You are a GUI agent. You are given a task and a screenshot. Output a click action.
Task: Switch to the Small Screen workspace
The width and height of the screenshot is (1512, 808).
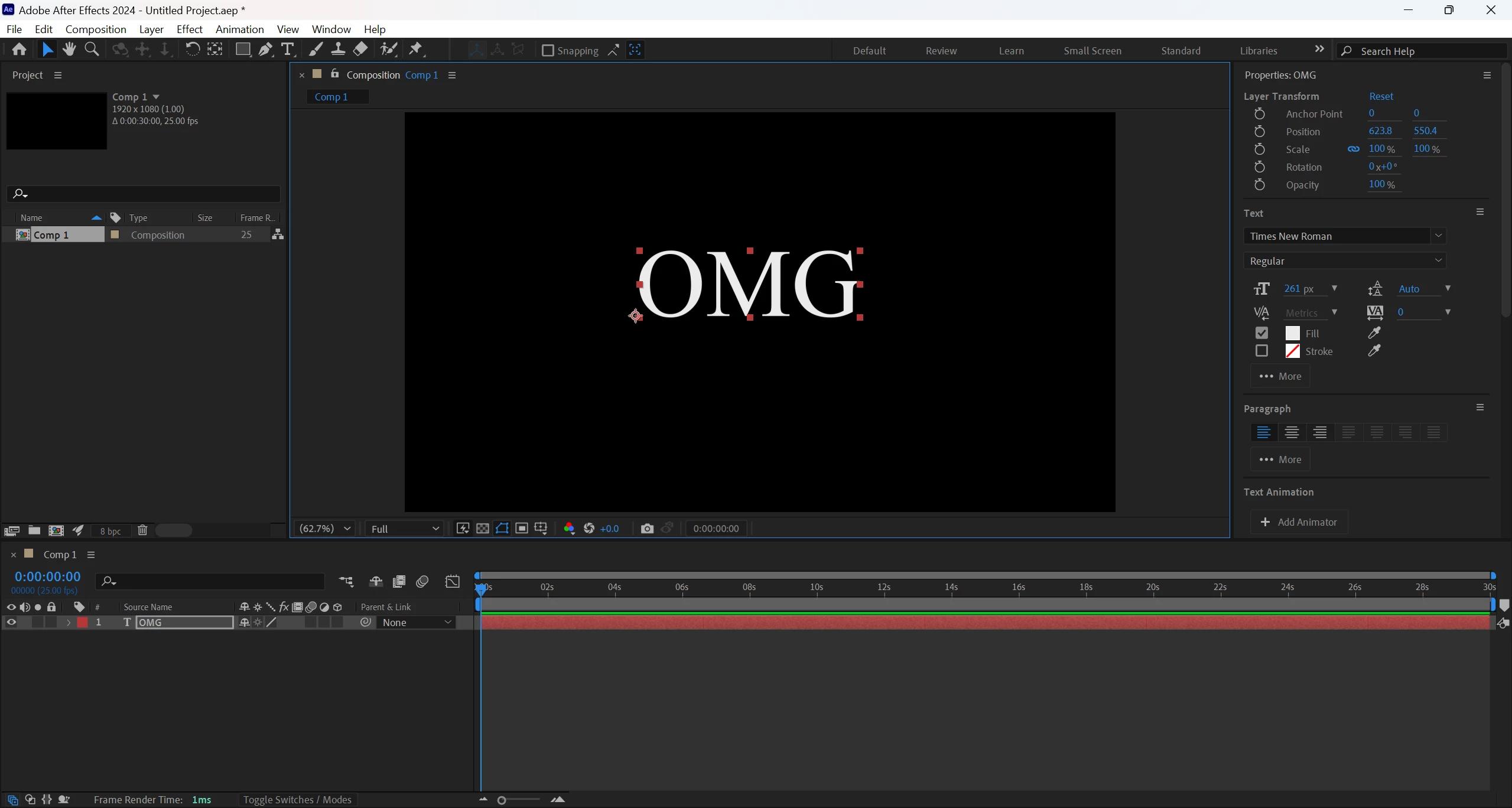click(x=1092, y=51)
